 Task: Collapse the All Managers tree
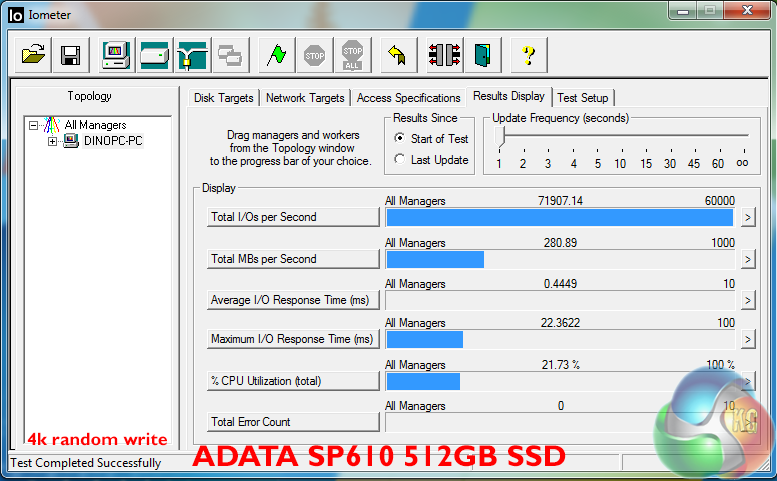point(33,125)
